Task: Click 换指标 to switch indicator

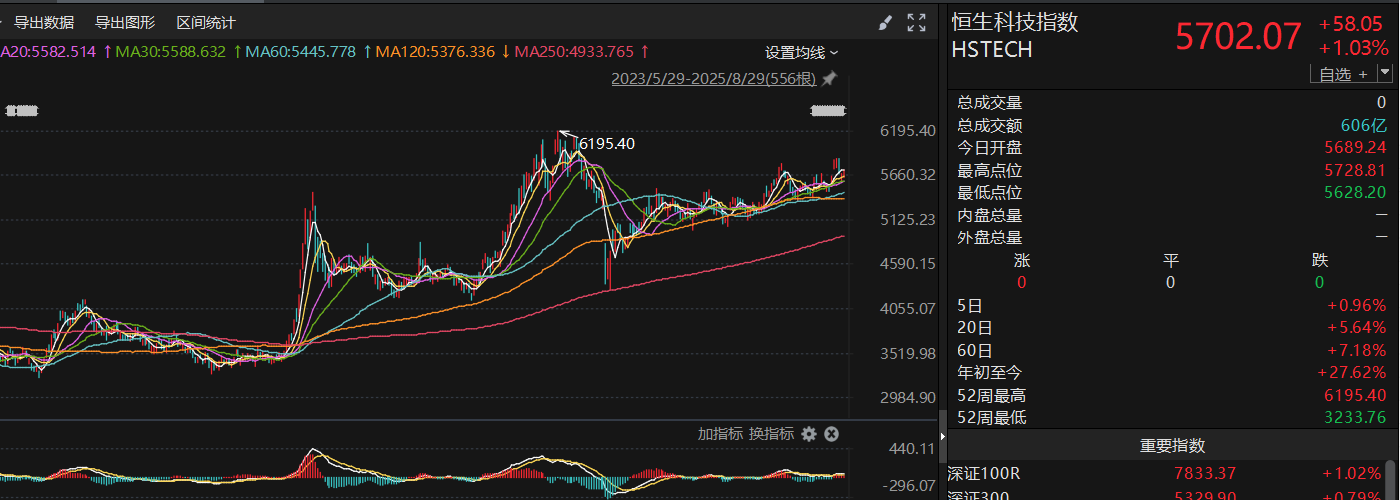Action: click(771, 434)
